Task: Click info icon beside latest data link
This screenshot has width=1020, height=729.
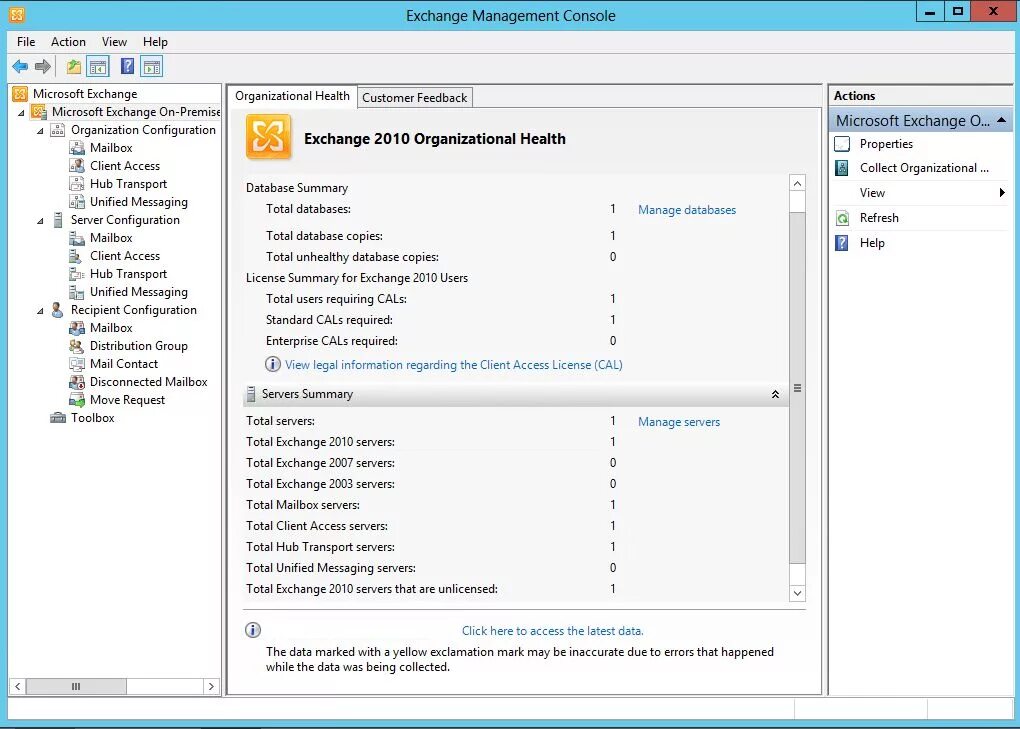Action: 253,630
